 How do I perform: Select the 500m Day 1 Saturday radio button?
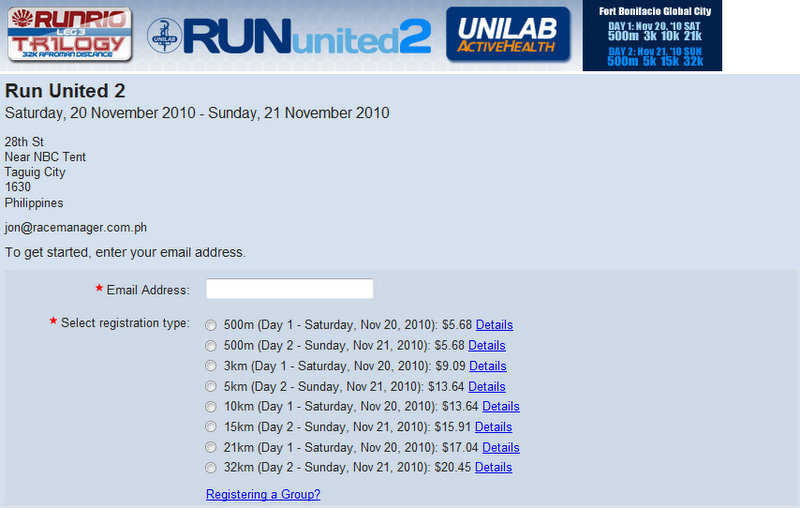coord(210,325)
